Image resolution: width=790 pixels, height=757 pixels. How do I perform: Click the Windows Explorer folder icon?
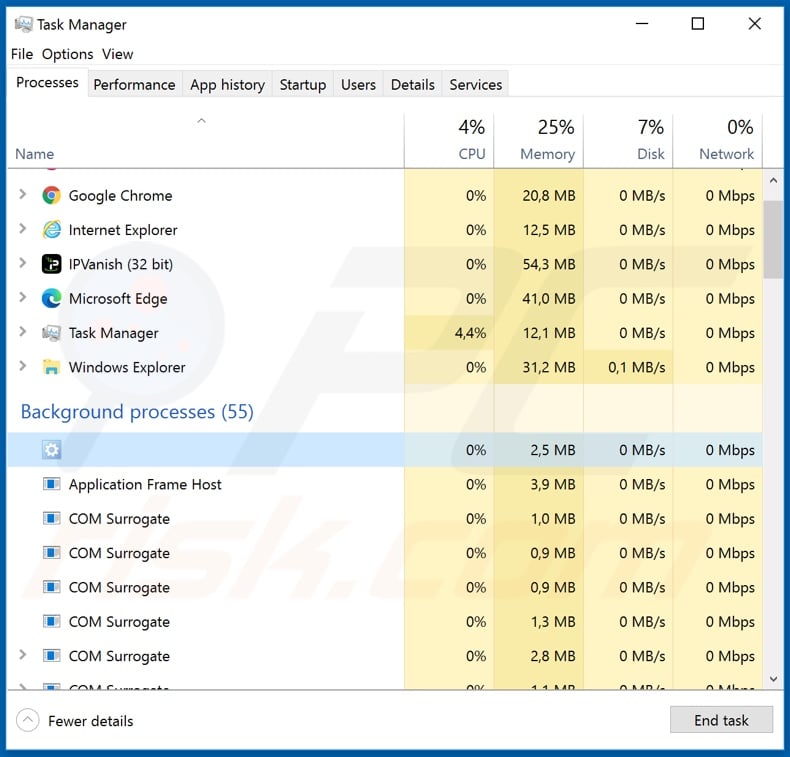tap(51, 367)
